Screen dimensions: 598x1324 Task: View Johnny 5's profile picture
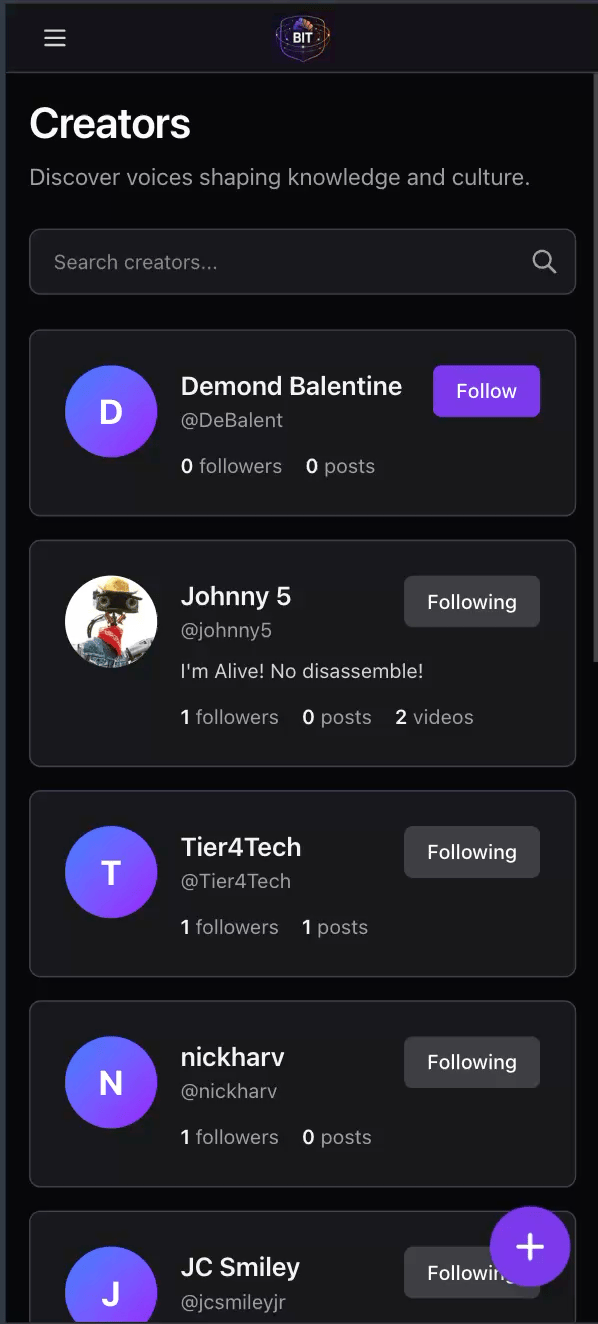(111, 621)
